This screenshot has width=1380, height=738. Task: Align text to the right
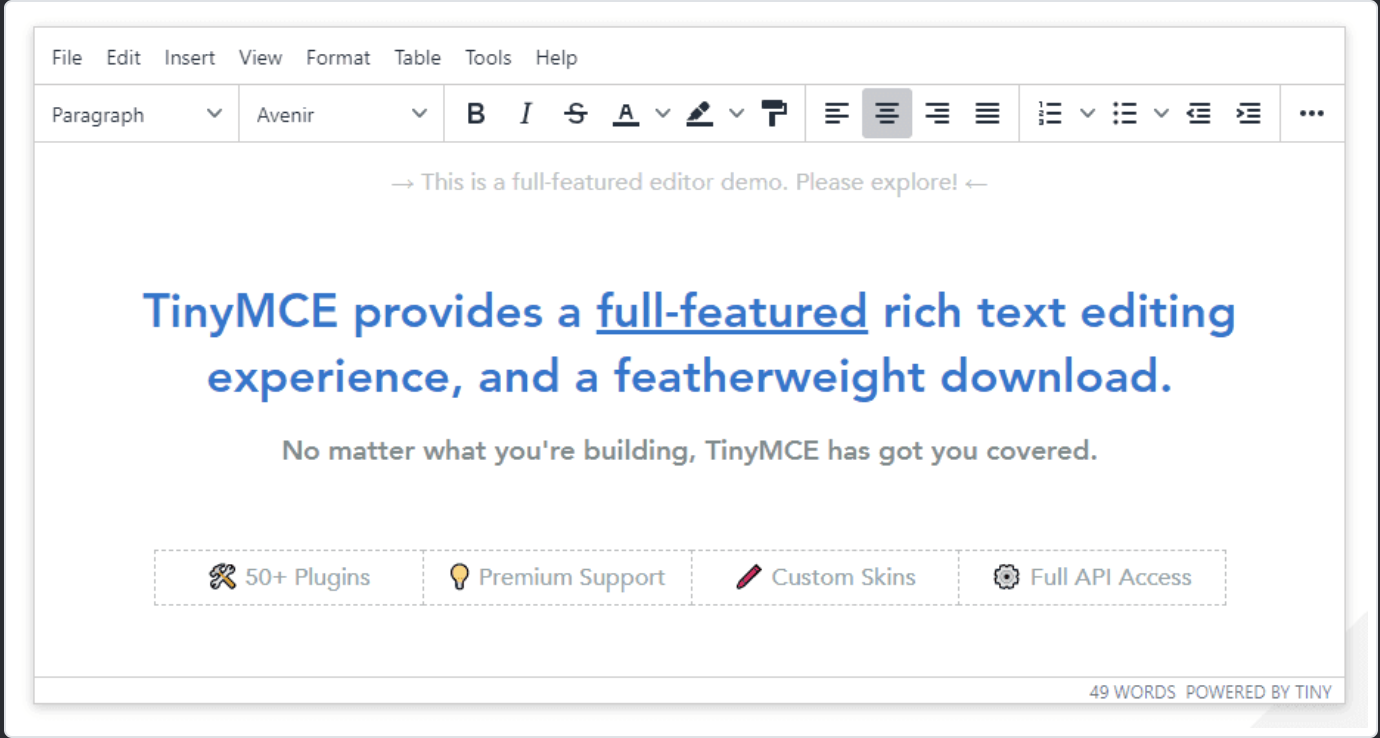(937, 114)
